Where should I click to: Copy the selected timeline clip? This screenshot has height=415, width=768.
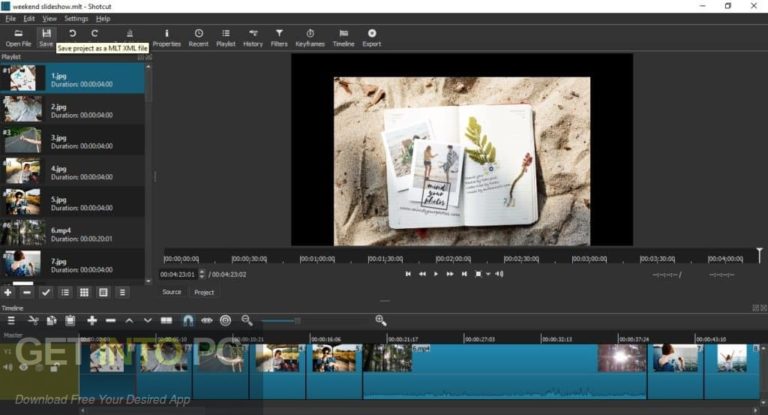(51, 320)
